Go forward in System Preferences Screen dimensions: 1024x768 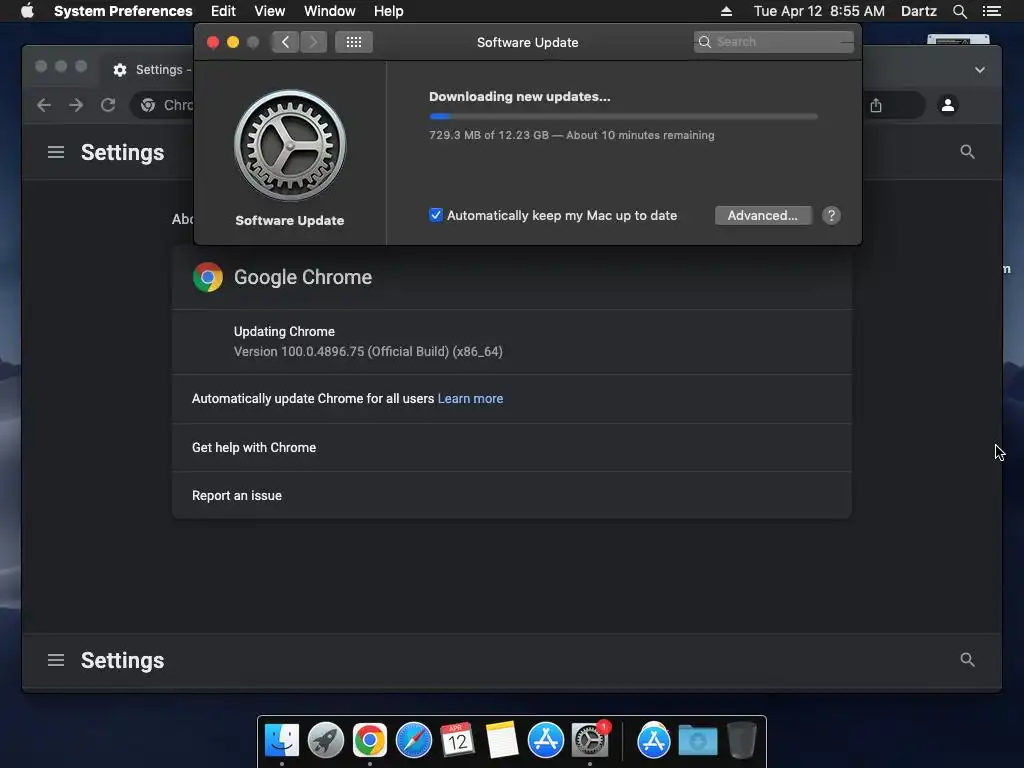313,42
